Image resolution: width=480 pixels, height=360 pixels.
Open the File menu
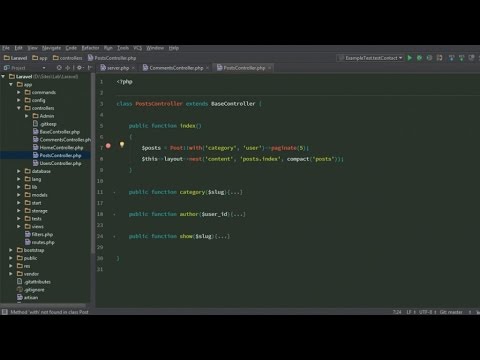pos(6,48)
